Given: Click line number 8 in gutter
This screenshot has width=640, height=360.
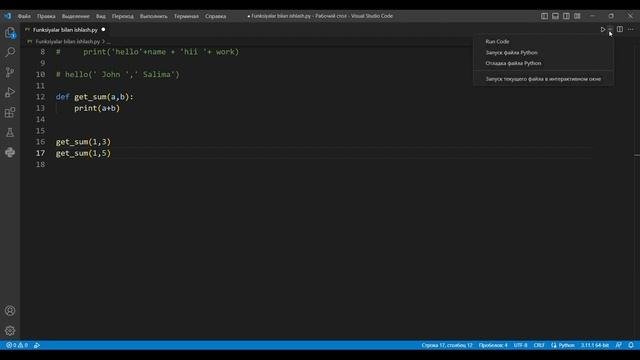Looking at the screenshot, I should [x=42, y=52].
